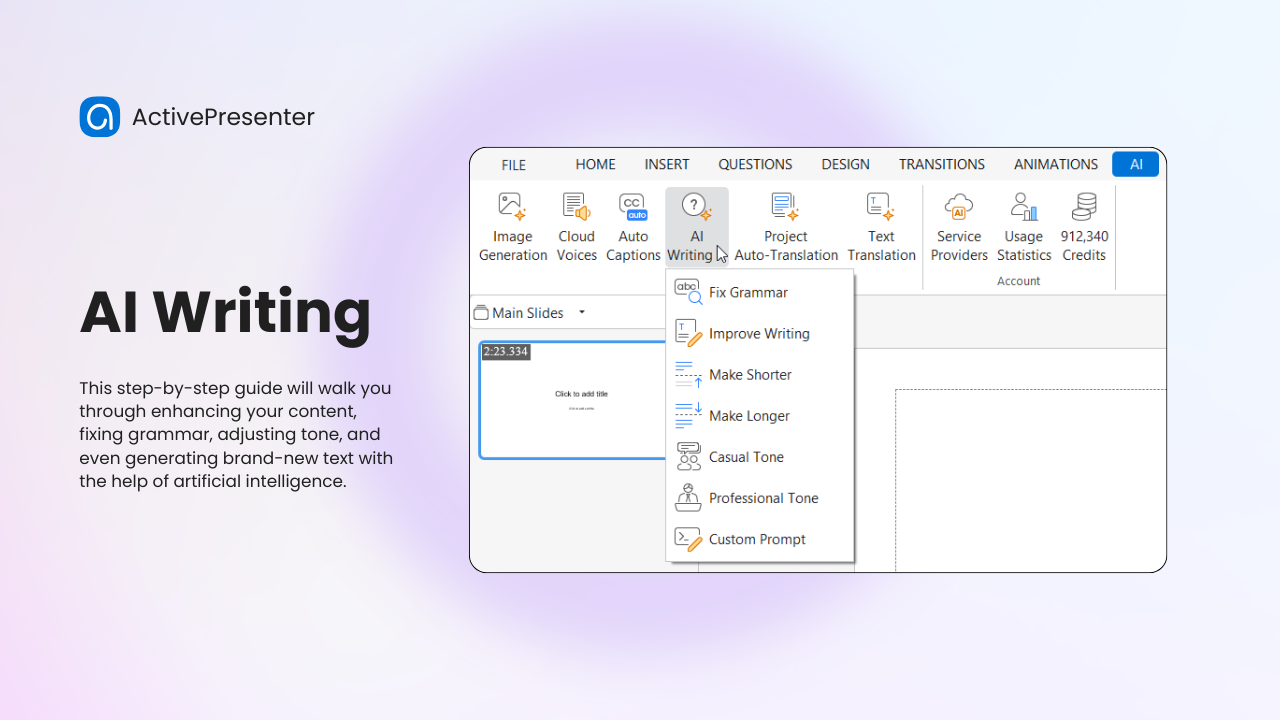The height and width of the screenshot is (720, 1280).
Task: Open Cloud Voices tool
Action: point(576,207)
